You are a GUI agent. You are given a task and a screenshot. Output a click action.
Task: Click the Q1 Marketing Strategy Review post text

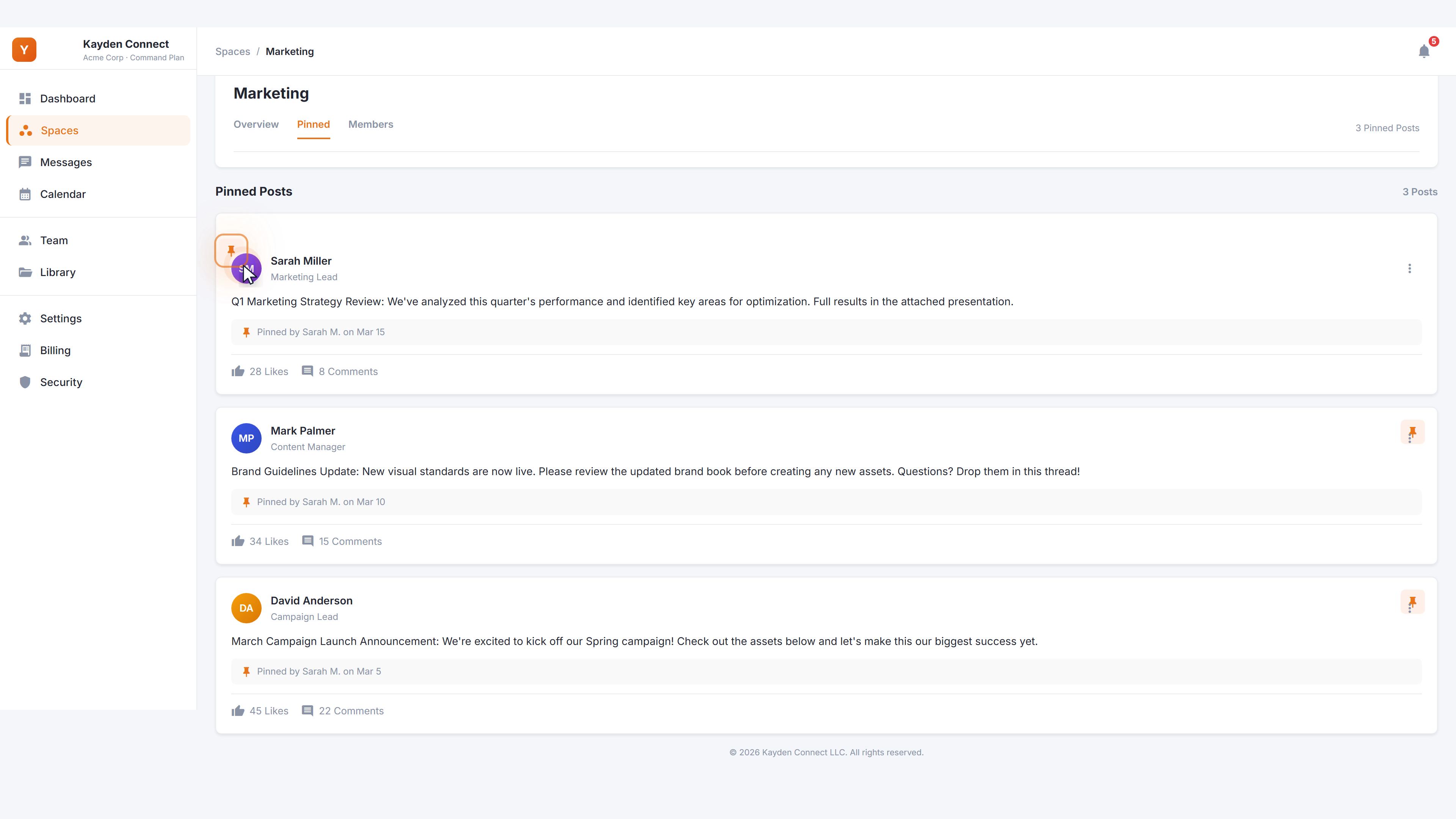pyautogui.click(x=622, y=302)
